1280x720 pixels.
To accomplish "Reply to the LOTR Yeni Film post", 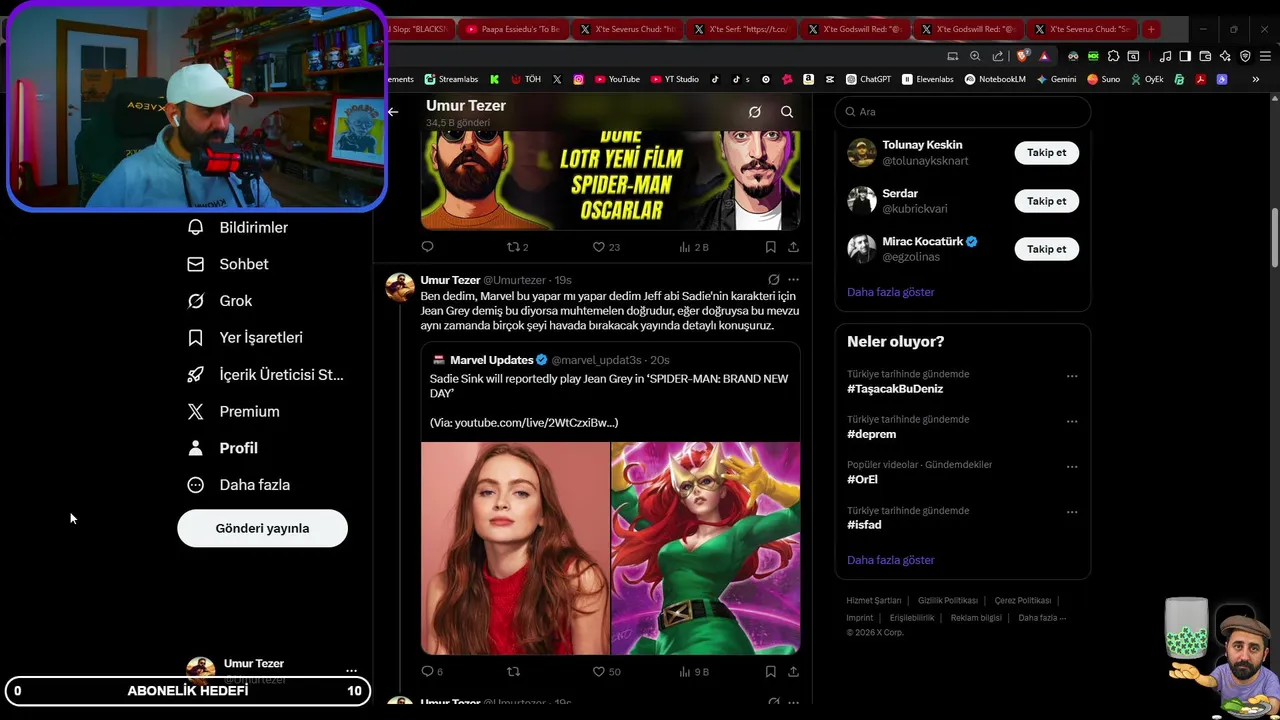I will [427, 247].
